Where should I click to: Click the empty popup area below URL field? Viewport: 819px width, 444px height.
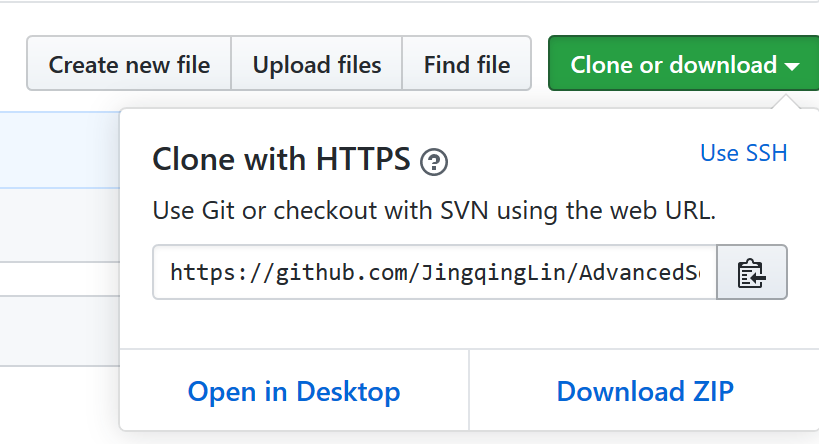tap(470, 324)
